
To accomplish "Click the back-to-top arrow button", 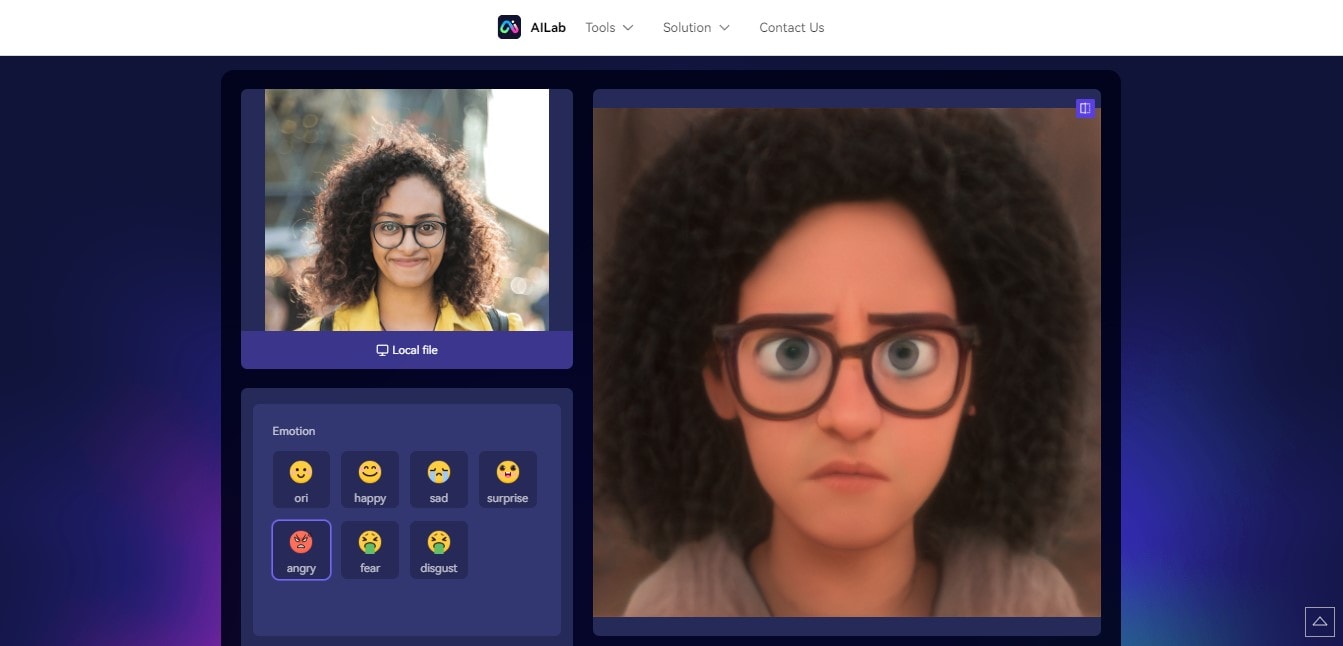I will [x=1318, y=621].
